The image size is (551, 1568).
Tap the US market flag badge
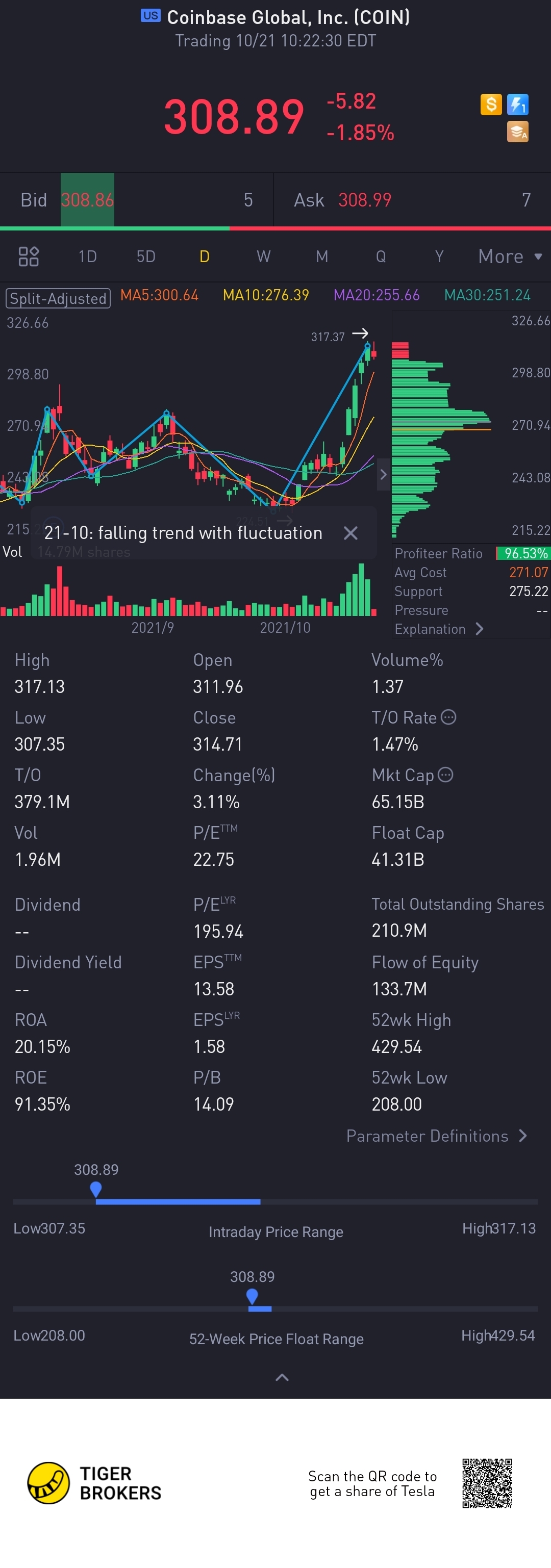pos(151,16)
